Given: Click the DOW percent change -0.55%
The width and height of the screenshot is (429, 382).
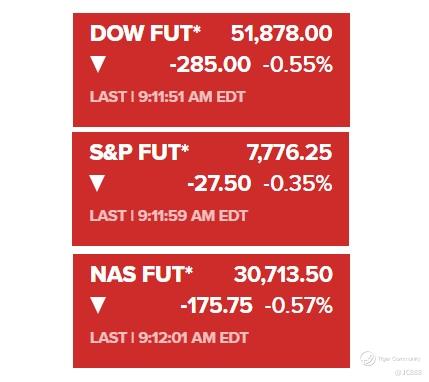Looking at the screenshot, I should tap(298, 64).
